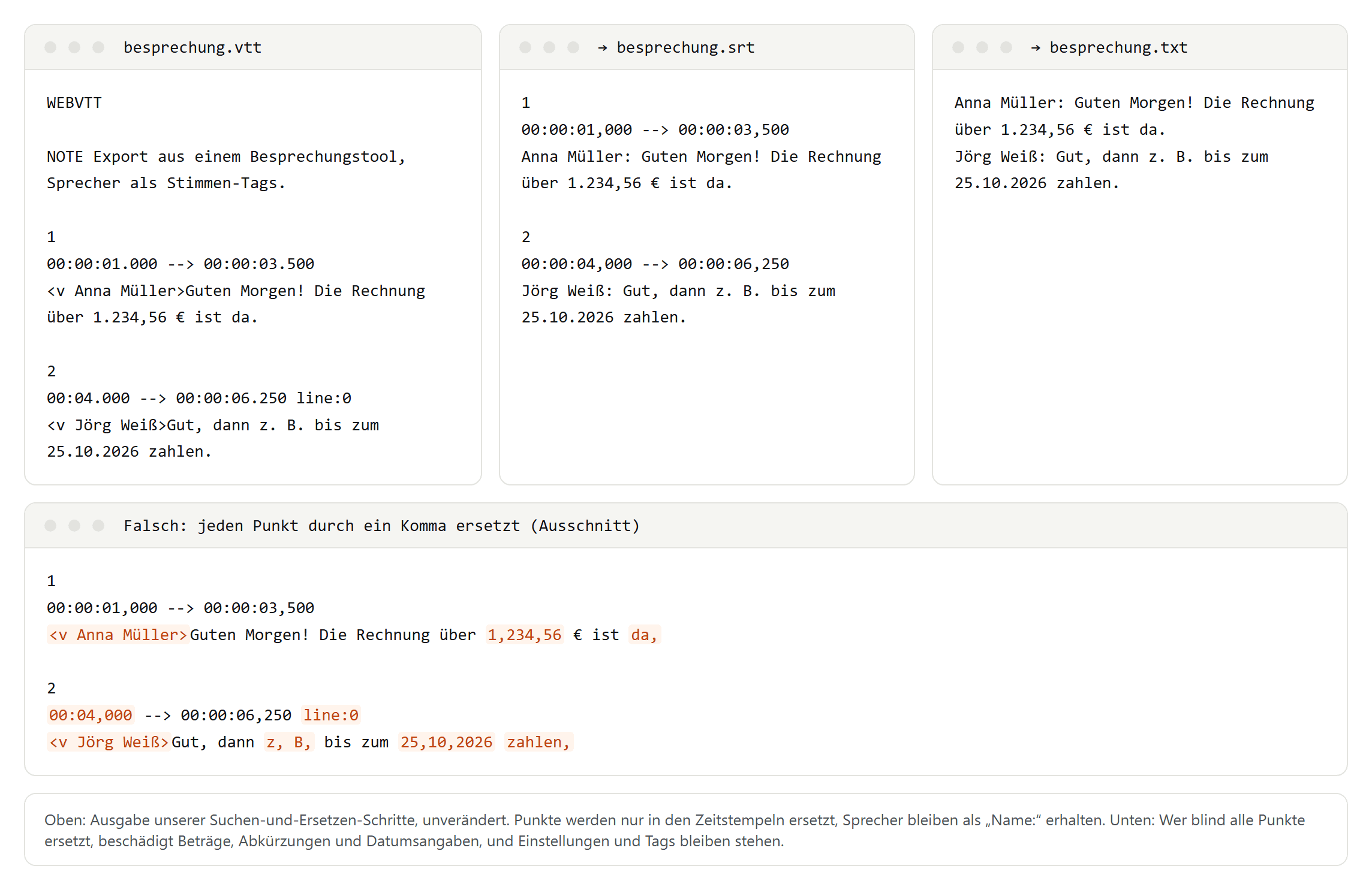The width and height of the screenshot is (1372, 890).
Task: Click the NOTE Export aus einem Besprechungstool line
Action: pyautogui.click(x=226, y=156)
